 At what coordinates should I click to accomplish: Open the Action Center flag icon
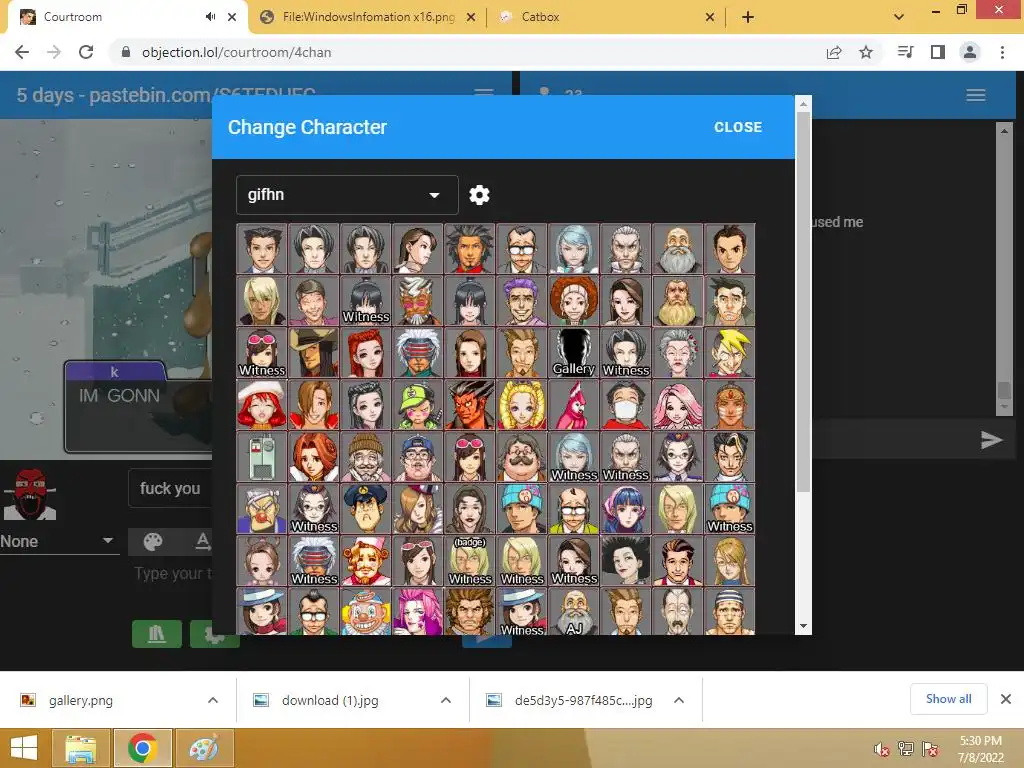pos(930,749)
